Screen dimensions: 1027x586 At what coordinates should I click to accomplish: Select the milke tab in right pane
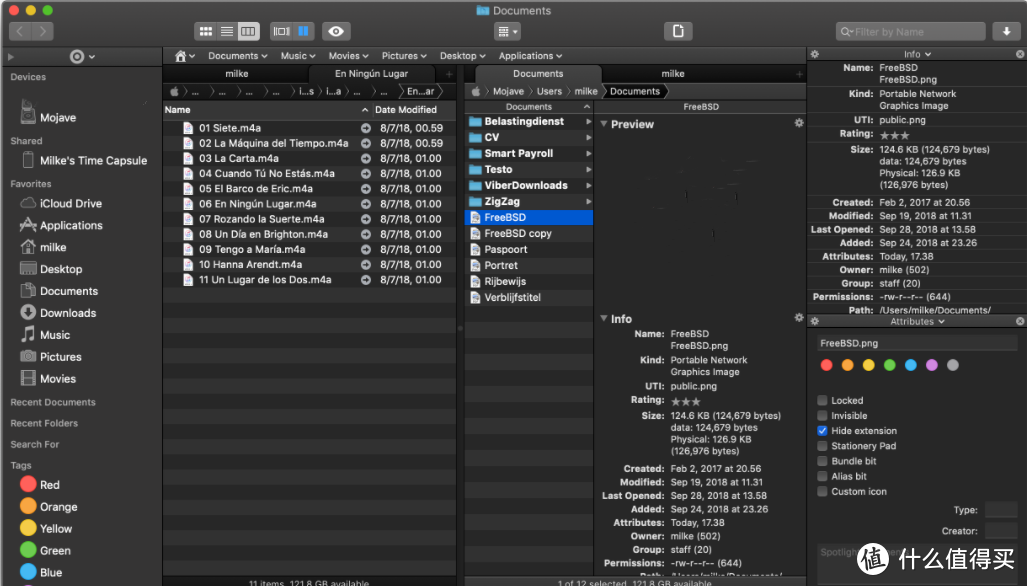673,73
